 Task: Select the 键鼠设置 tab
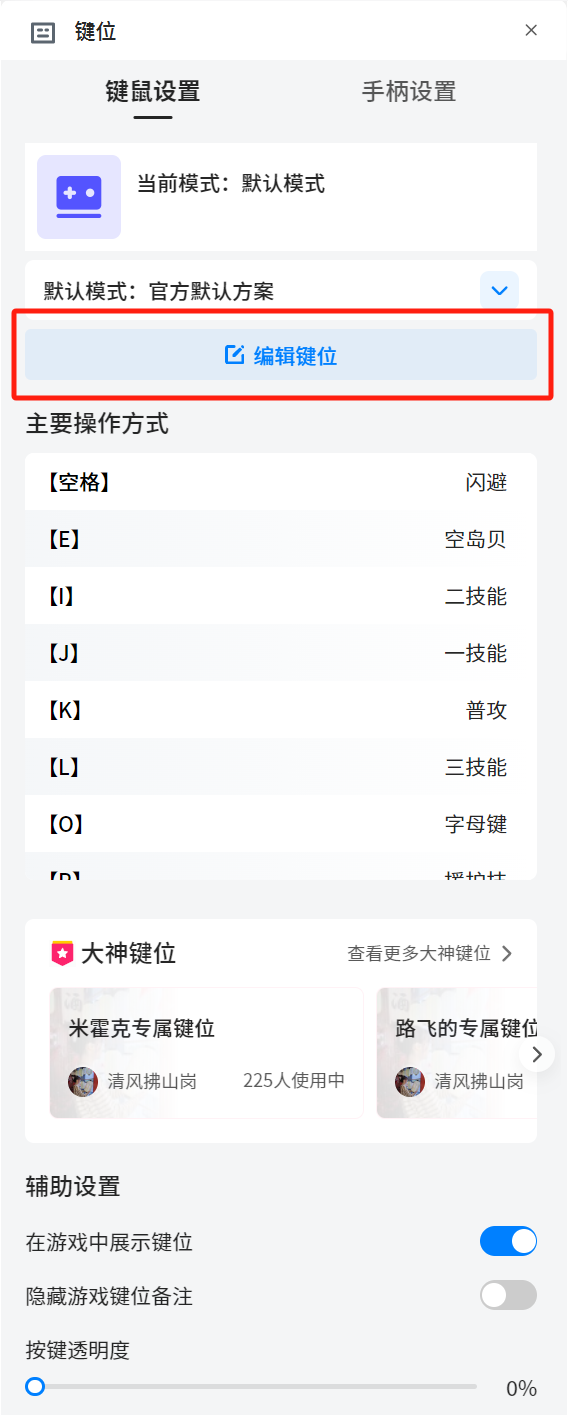(x=153, y=92)
